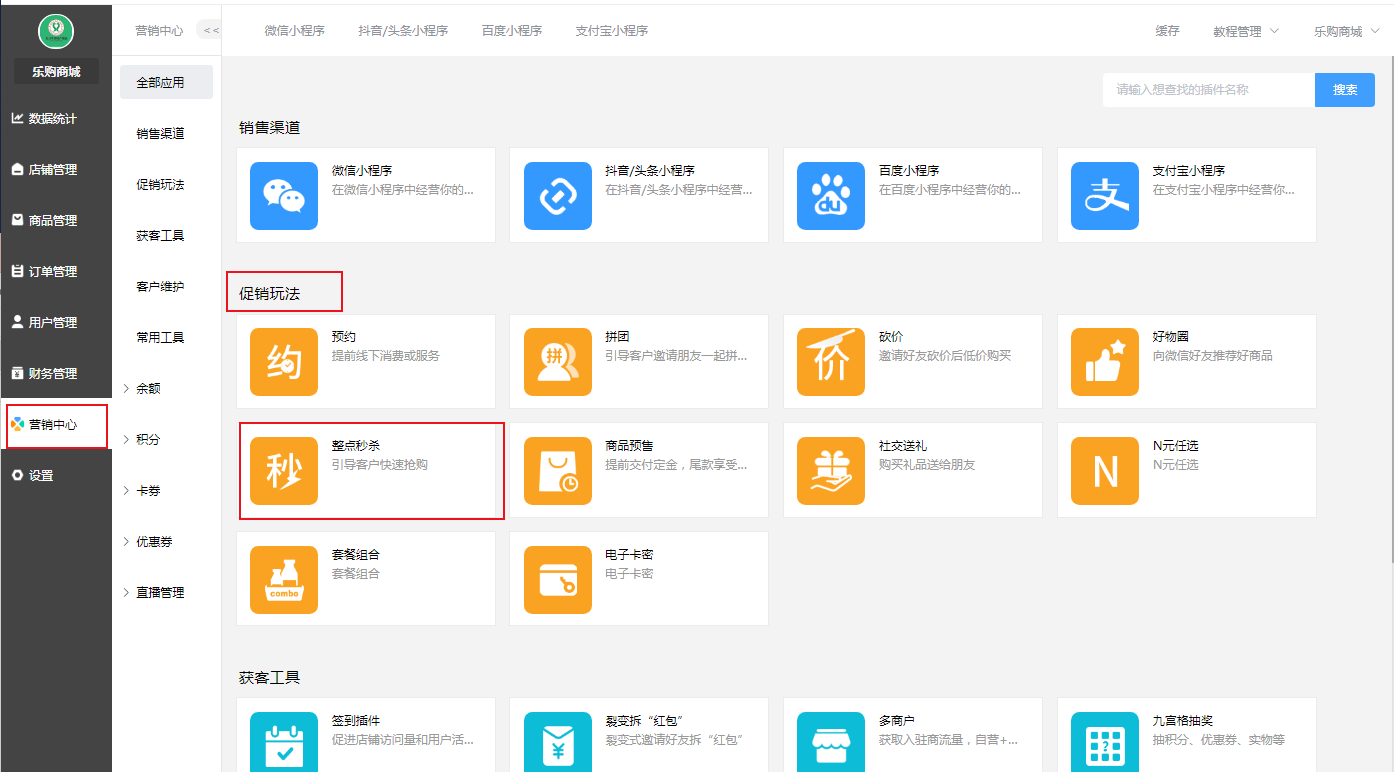Click the 向微信好友推荐好商品 description text

1213,356
